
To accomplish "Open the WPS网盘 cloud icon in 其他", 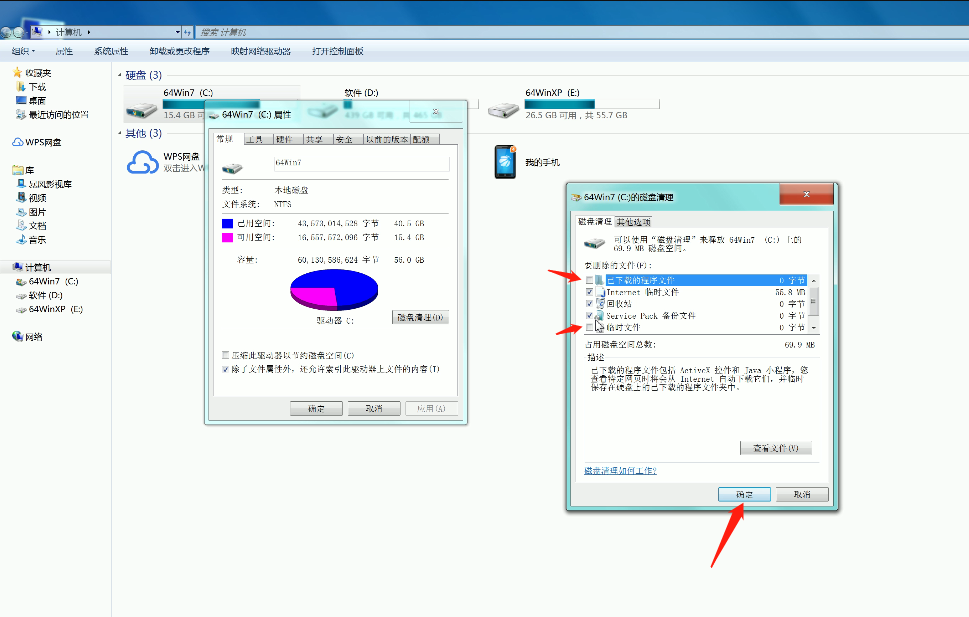I will pyautogui.click(x=143, y=162).
